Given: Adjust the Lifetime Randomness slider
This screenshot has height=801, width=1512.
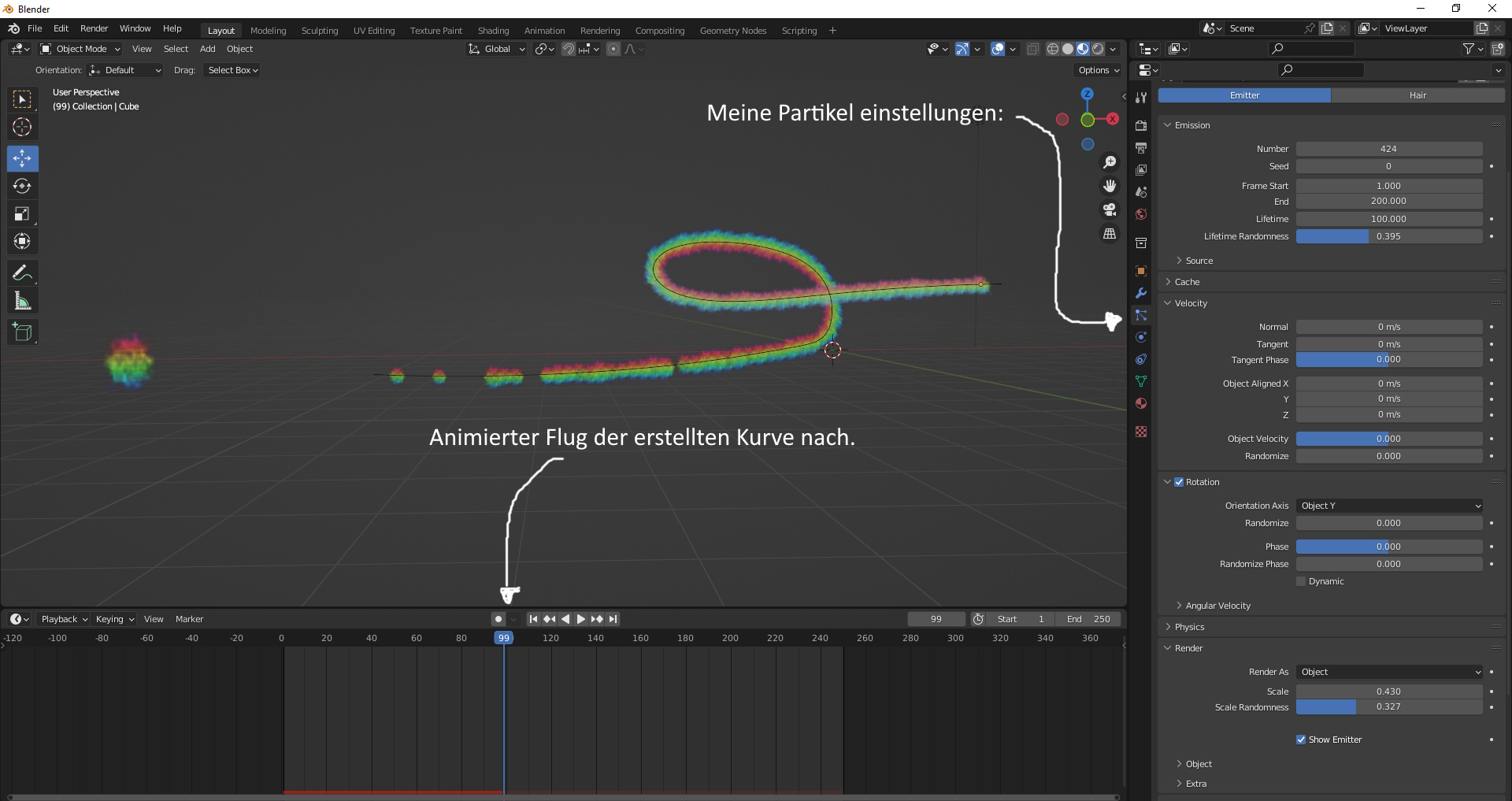Looking at the screenshot, I should [1389, 236].
